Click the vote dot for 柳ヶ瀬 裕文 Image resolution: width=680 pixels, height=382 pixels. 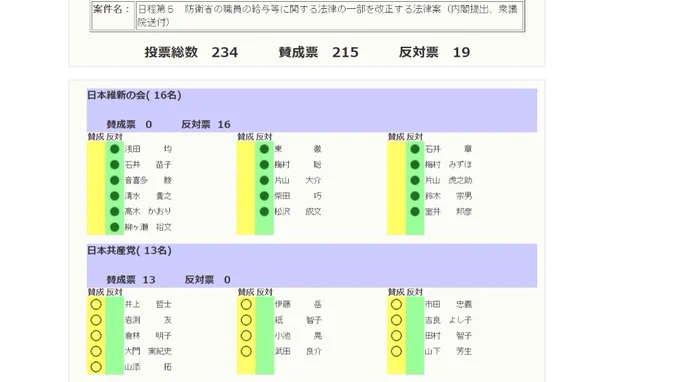click(x=114, y=227)
